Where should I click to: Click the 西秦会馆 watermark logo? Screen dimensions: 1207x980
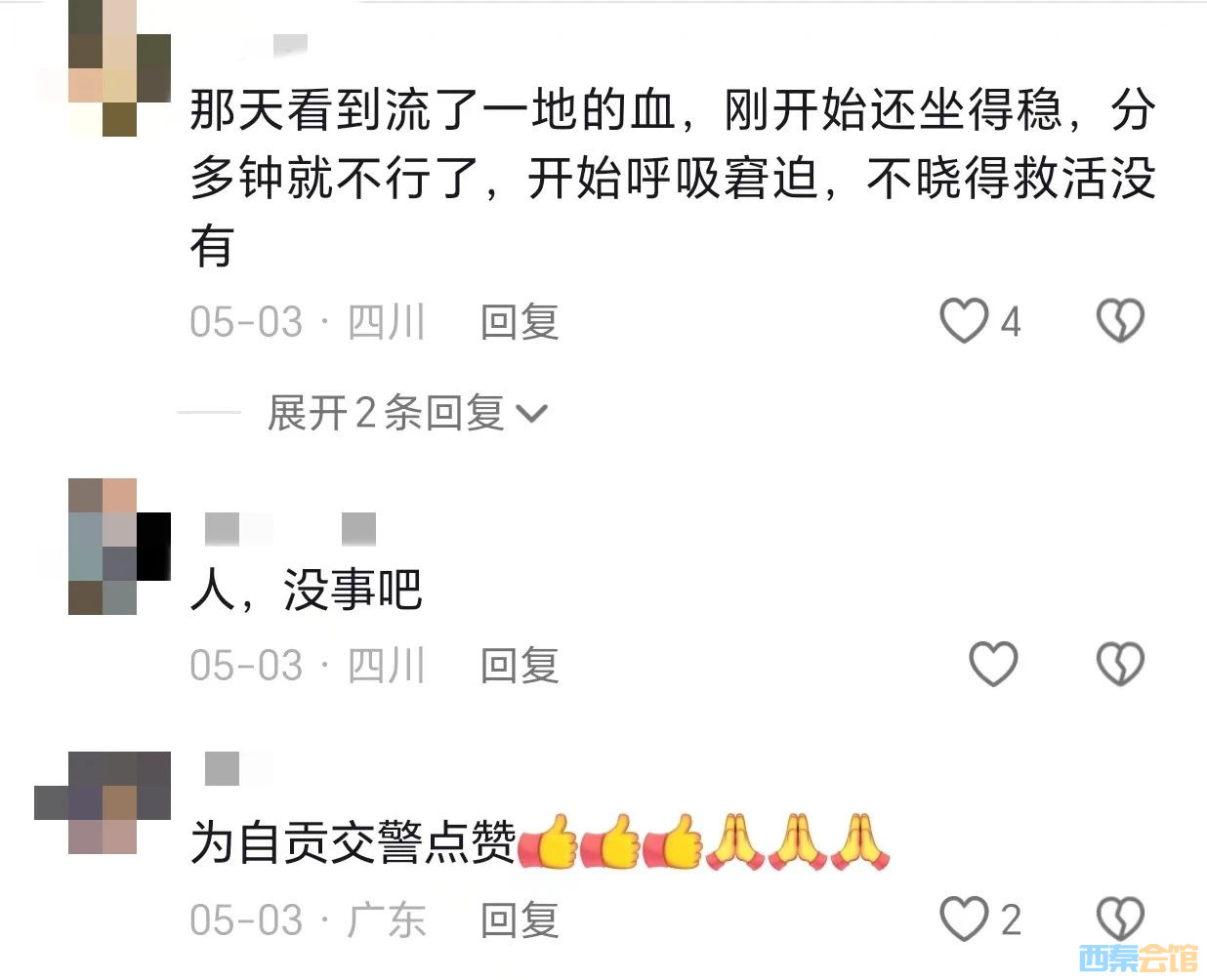coord(1139,958)
